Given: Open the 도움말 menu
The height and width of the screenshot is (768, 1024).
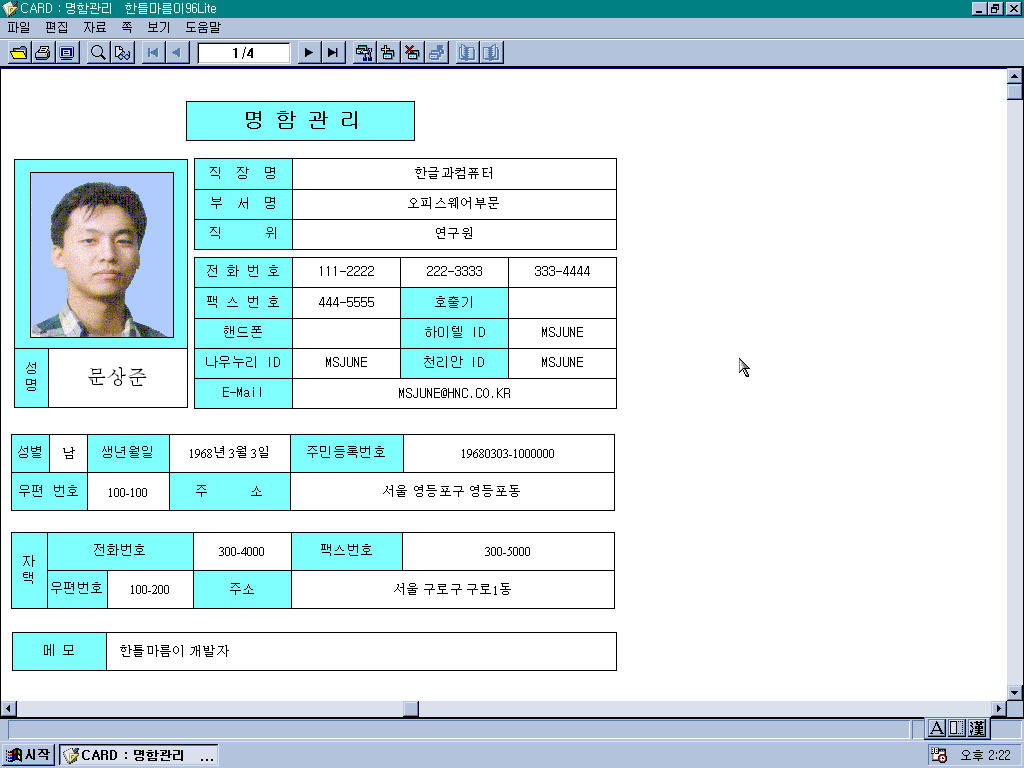Looking at the screenshot, I should (x=203, y=27).
